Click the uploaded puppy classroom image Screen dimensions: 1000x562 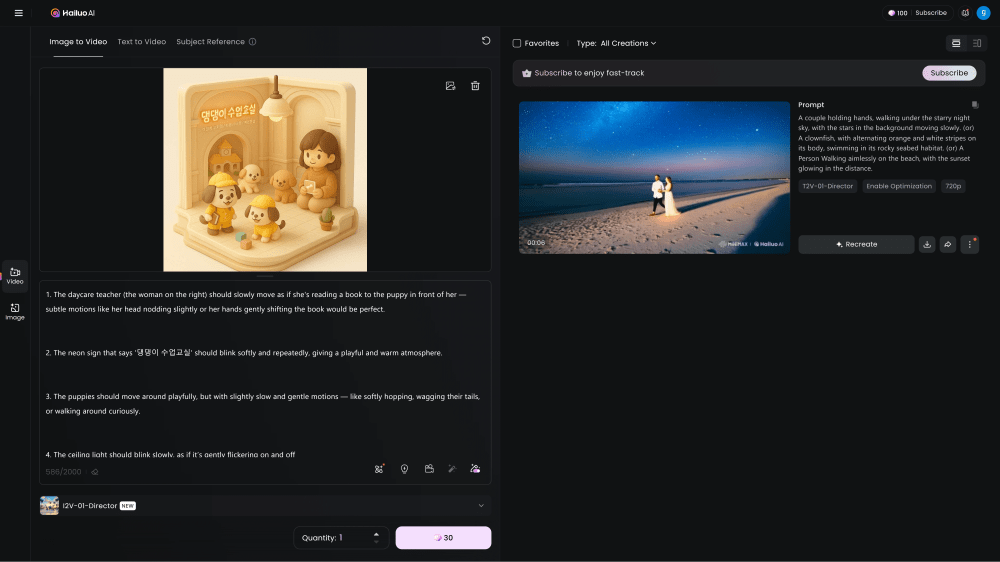265,170
